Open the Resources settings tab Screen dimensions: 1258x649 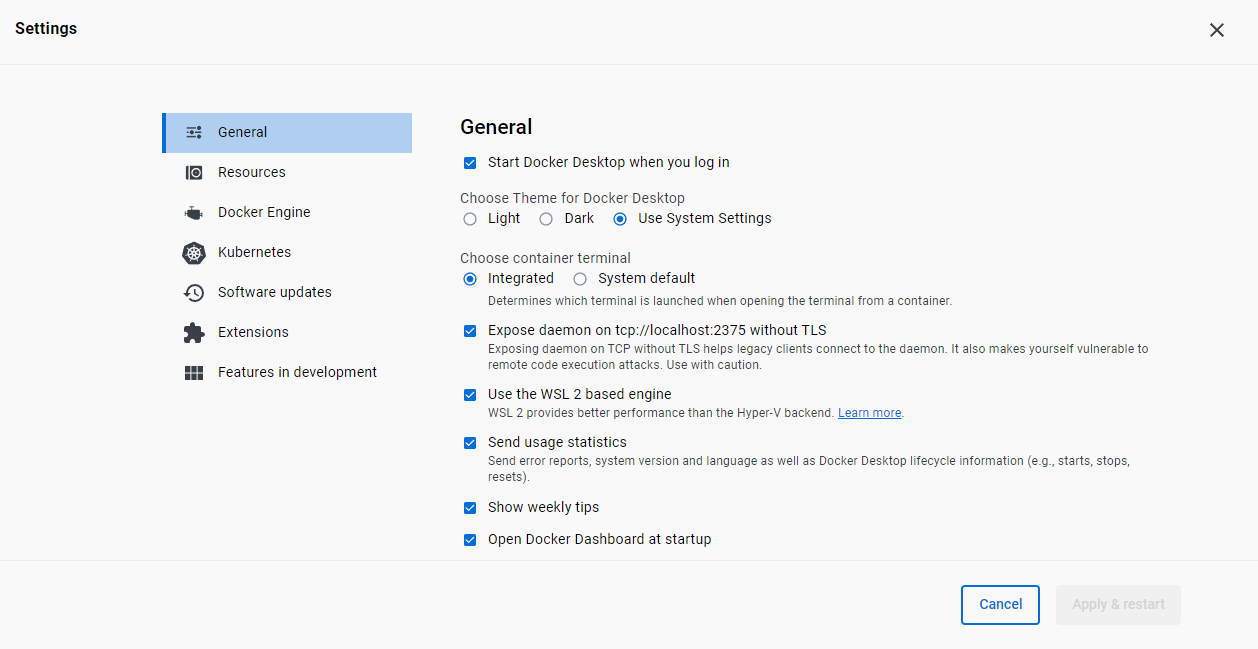pyautogui.click(x=287, y=172)
